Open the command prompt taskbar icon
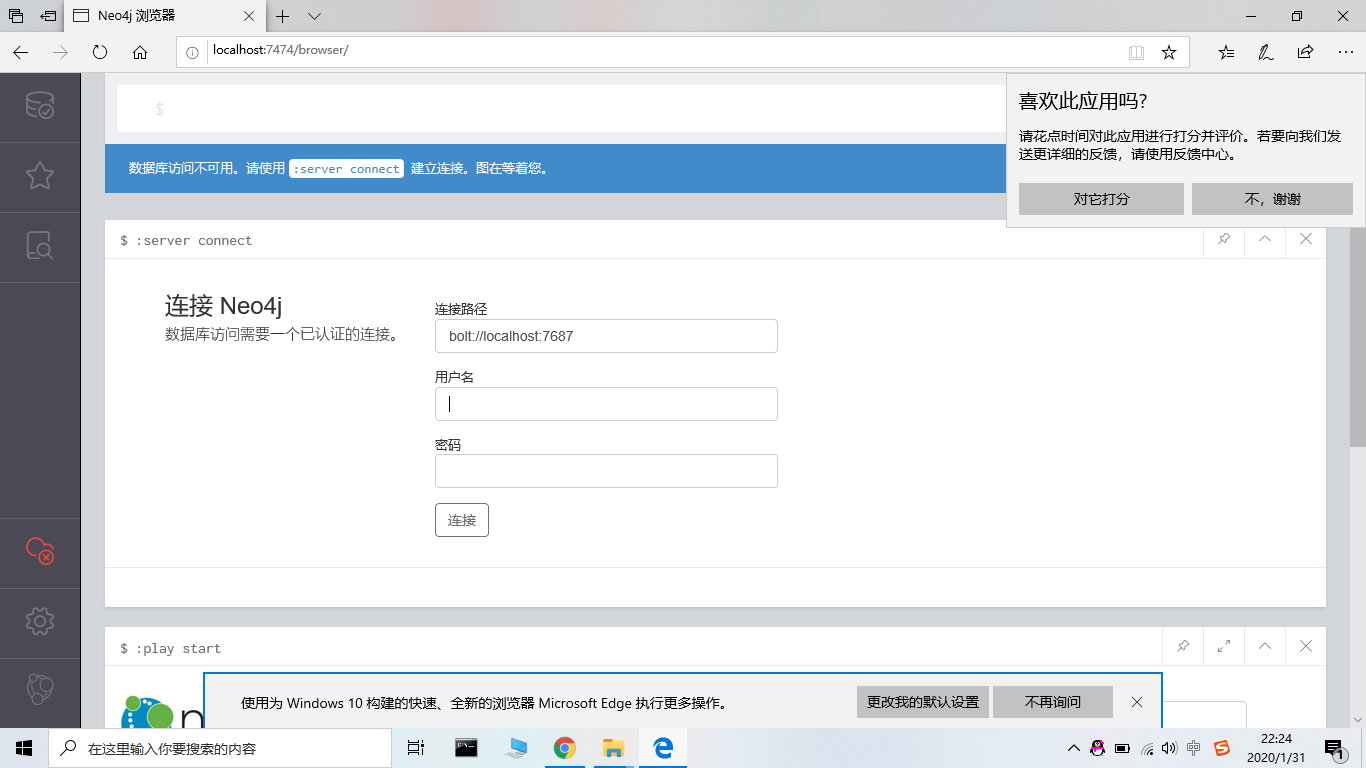 (x=466, y=748)
